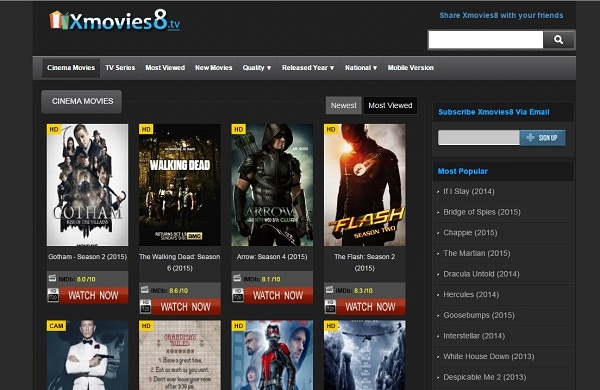Click the plus icon on Sign Up button
Viewport: 600px width, 390px height.
(x=530, y=137)
